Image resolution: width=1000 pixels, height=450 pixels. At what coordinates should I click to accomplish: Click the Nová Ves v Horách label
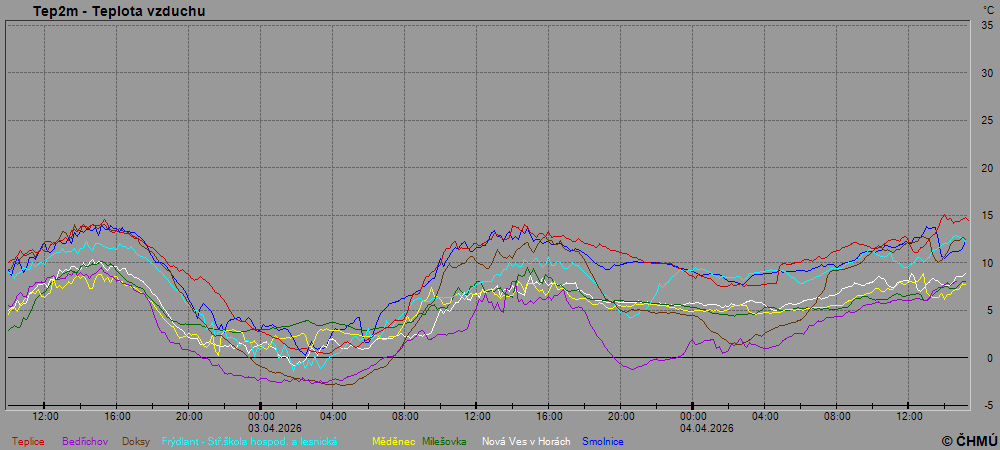click(524, 441)
